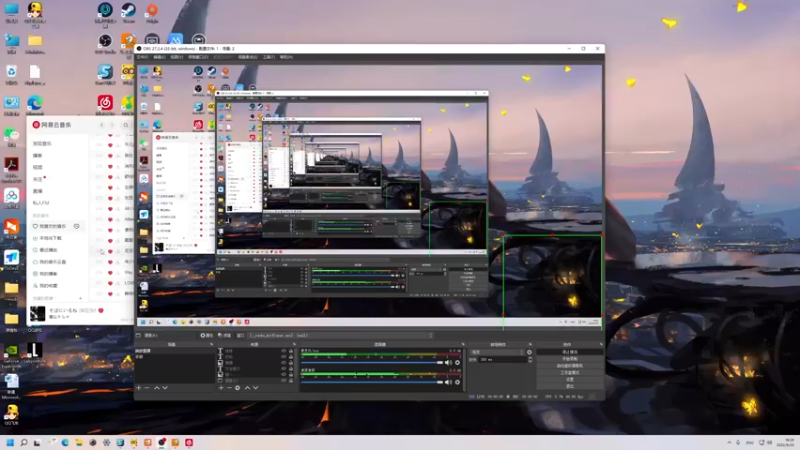The height and width of the screenshot is (450, 800).
Task: Remove selected scene with Scenes minus icon
Action: (146, 388)
